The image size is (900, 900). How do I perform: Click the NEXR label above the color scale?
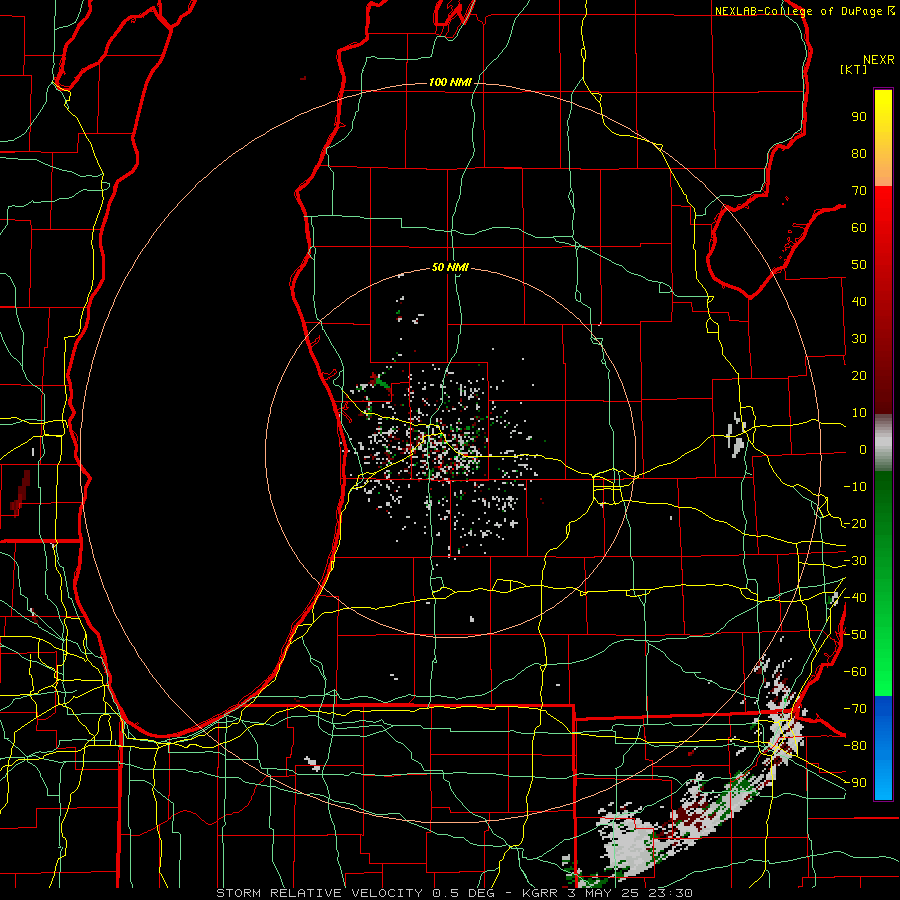(x=879, y=60)
